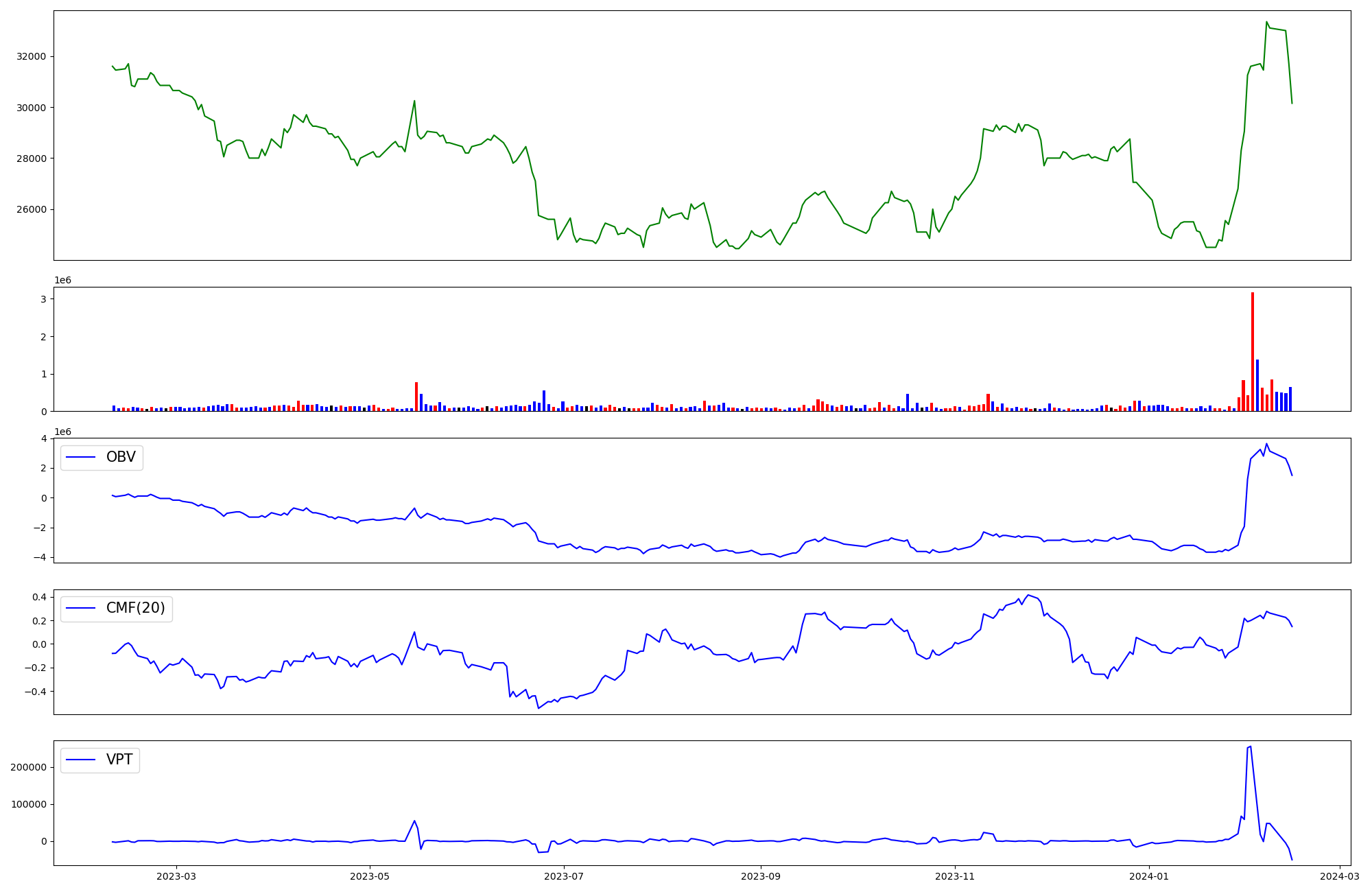The image size is (1372, 892).
Task: Click the VPT legend label
Action: click(119, 760)
